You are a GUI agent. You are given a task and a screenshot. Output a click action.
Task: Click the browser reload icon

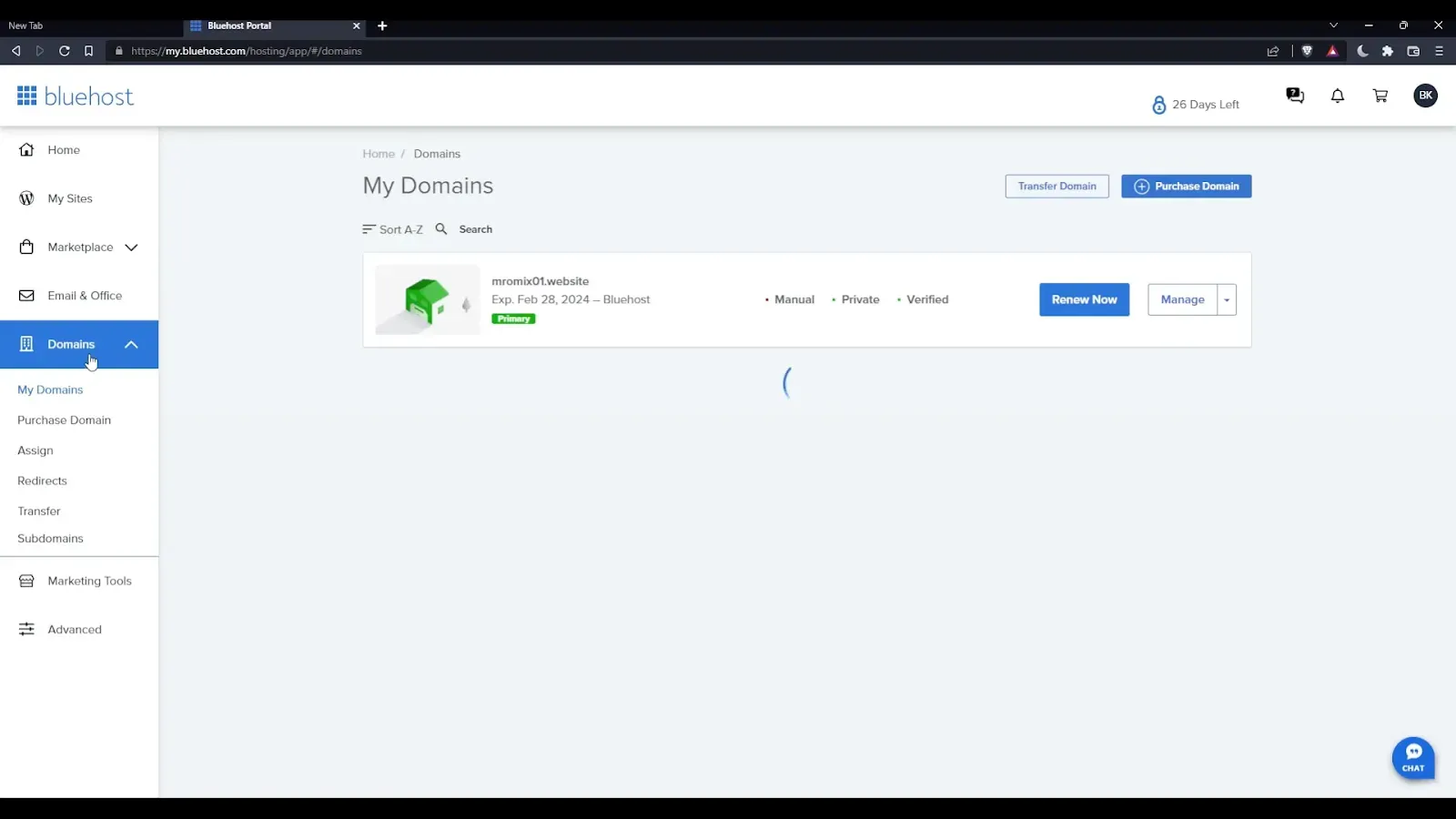(65, 51)
